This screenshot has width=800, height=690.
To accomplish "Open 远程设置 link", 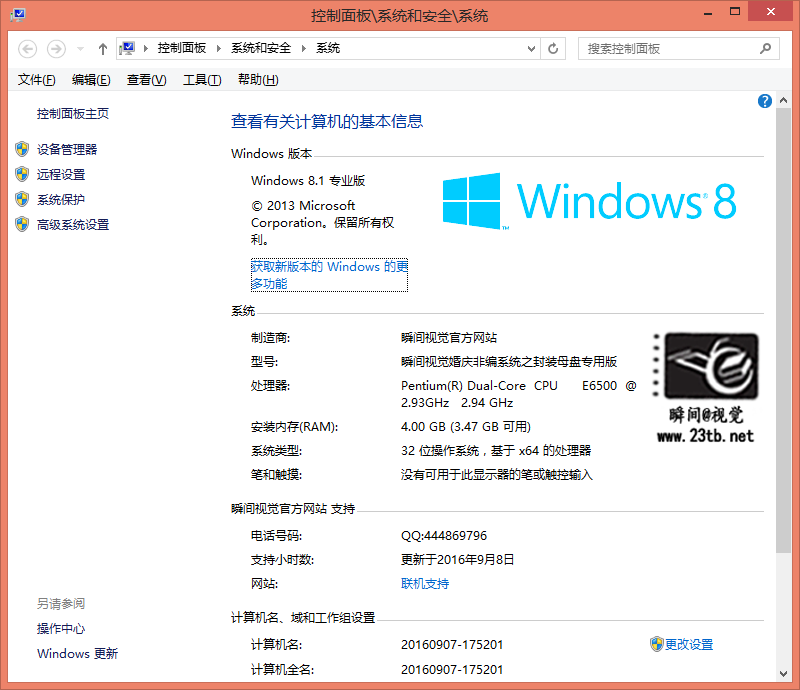I will pos(61,175).
